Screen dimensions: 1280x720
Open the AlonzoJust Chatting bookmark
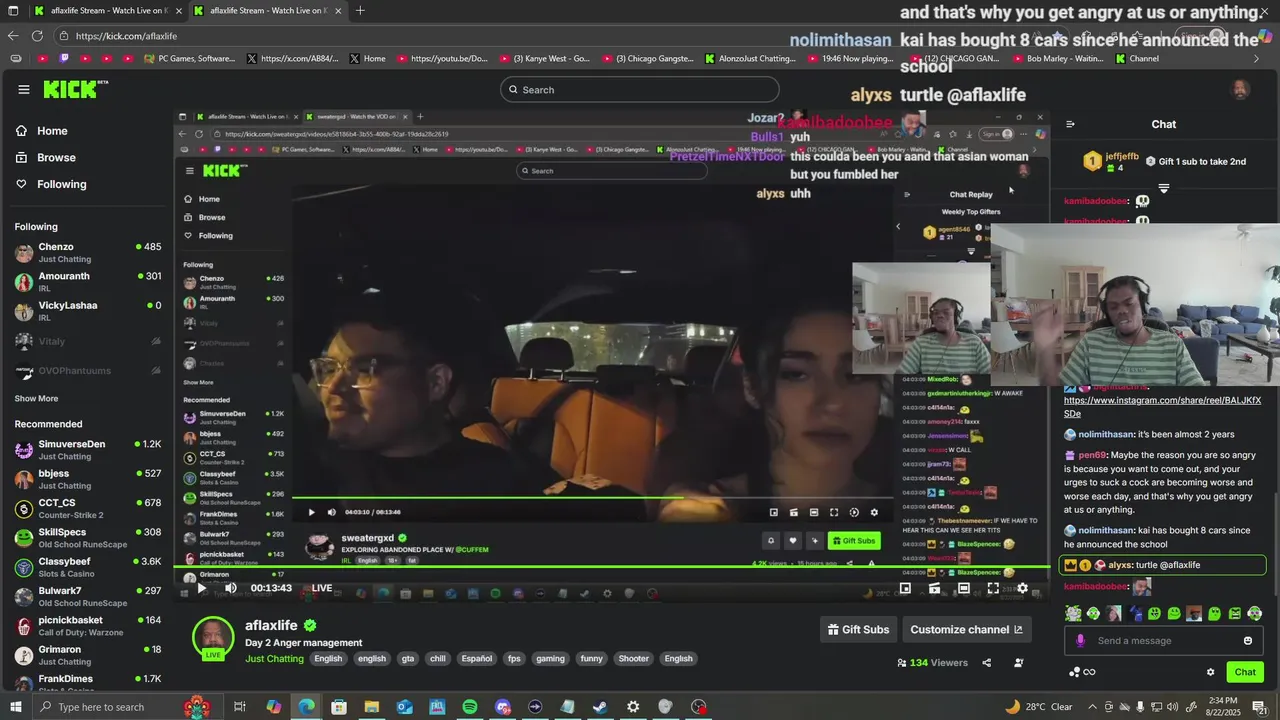(750, 59)
